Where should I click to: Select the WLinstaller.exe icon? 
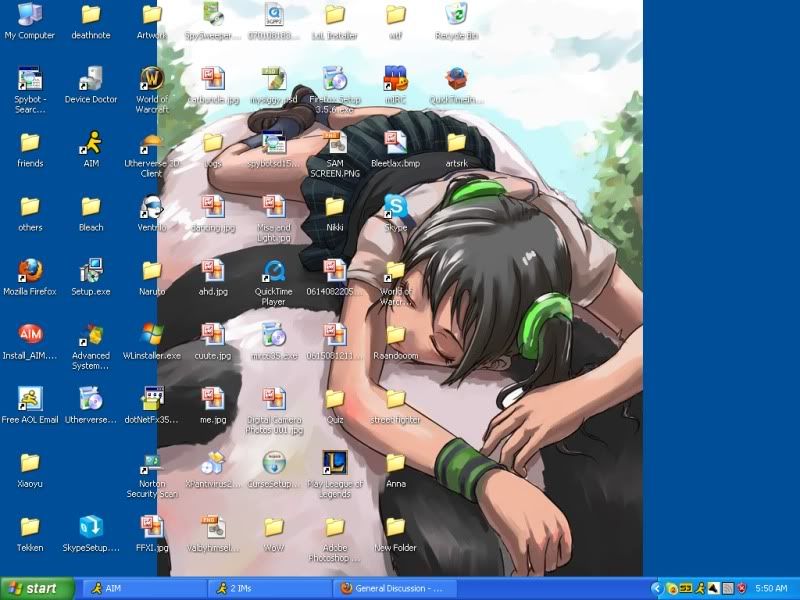coord(152,341)
